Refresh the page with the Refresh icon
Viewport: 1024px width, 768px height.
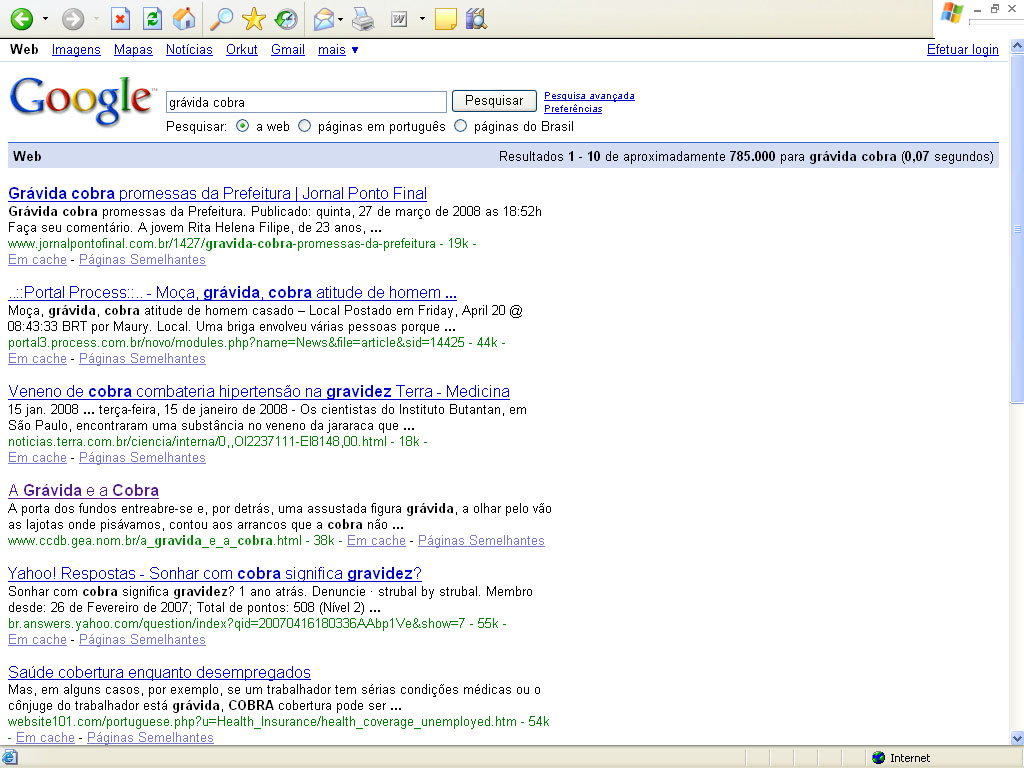tap(152, 19)
